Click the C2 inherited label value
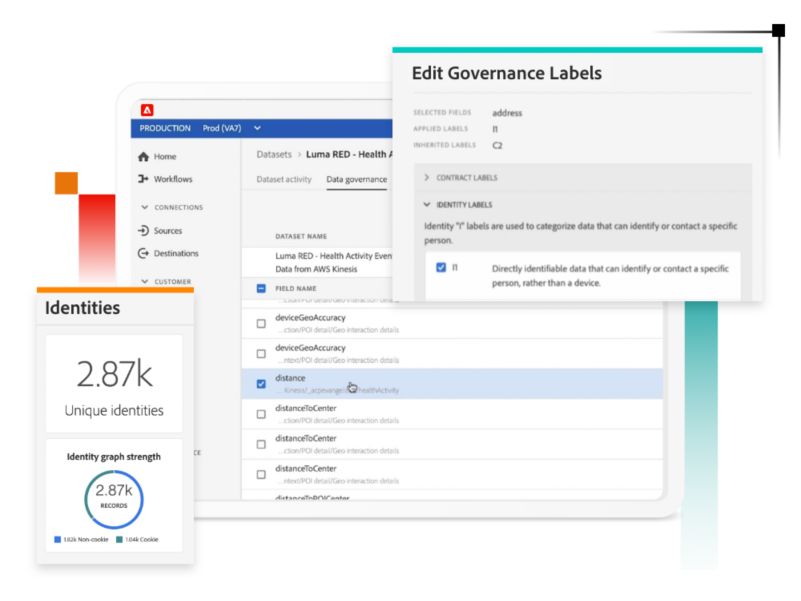The height and width of the screenshot is (601, 801). click(498, 146)
